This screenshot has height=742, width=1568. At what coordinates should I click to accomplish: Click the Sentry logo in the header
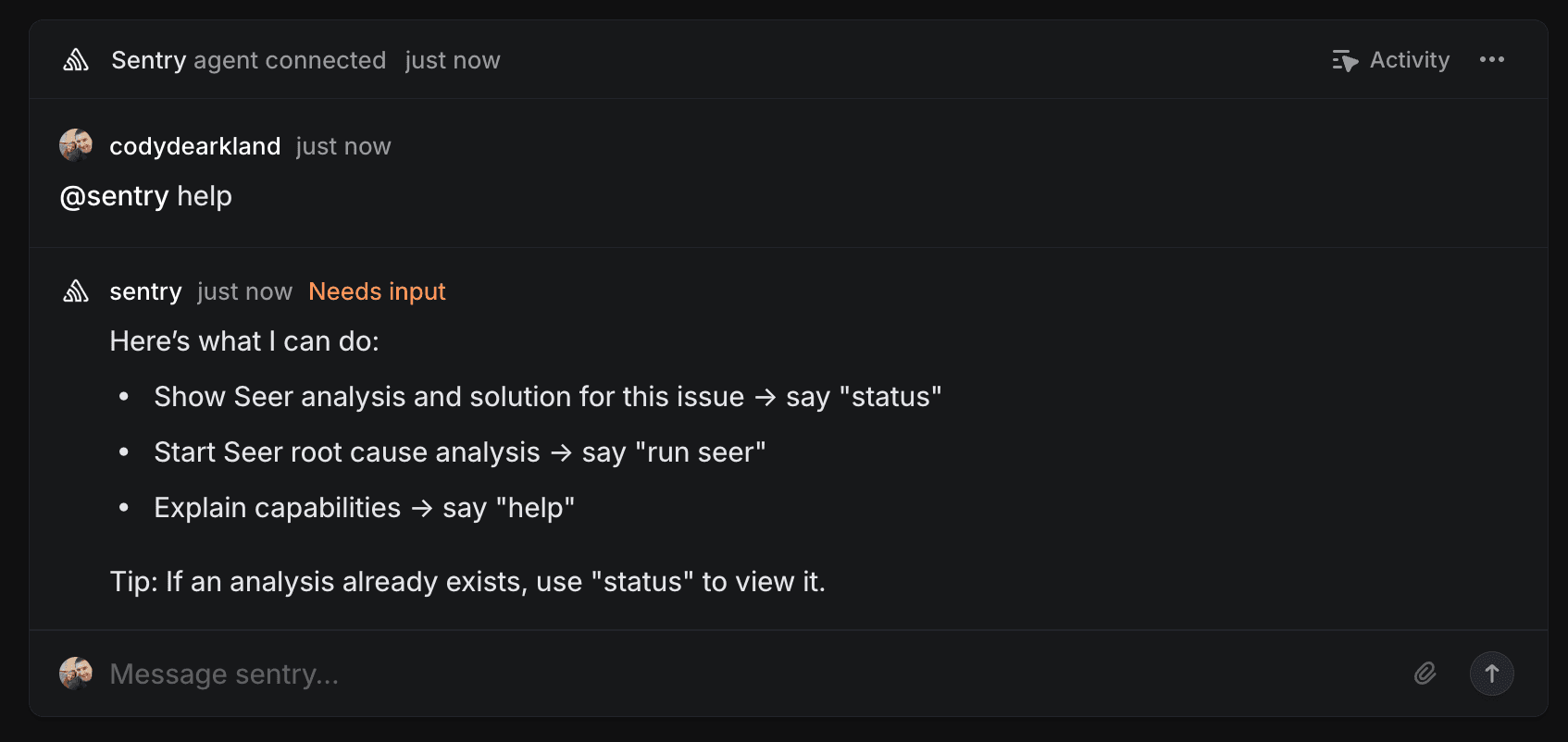76,59
